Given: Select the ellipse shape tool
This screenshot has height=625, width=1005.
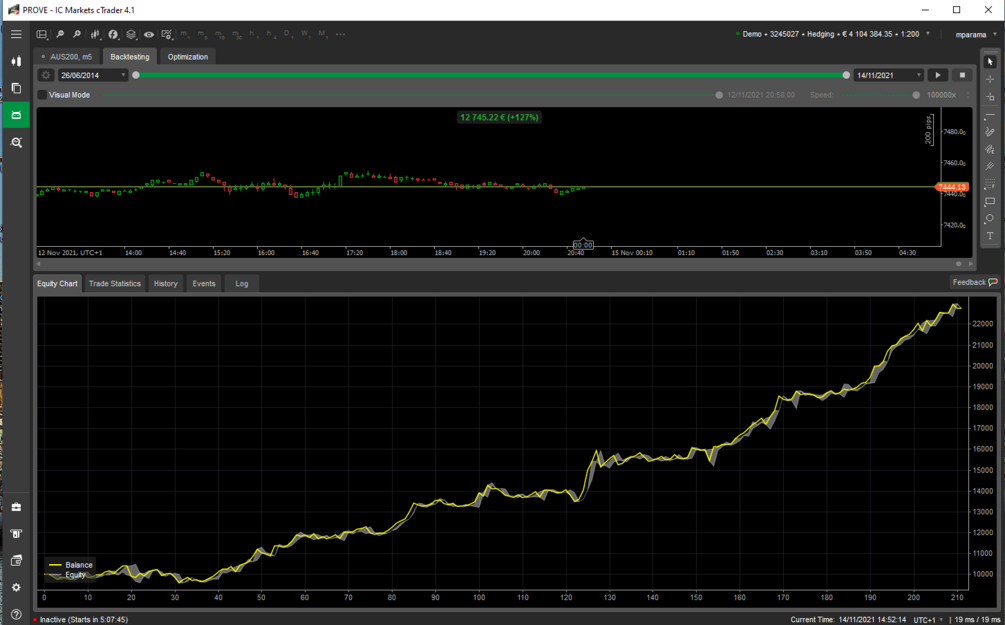Looking at the screenshot, I should 990,219.
